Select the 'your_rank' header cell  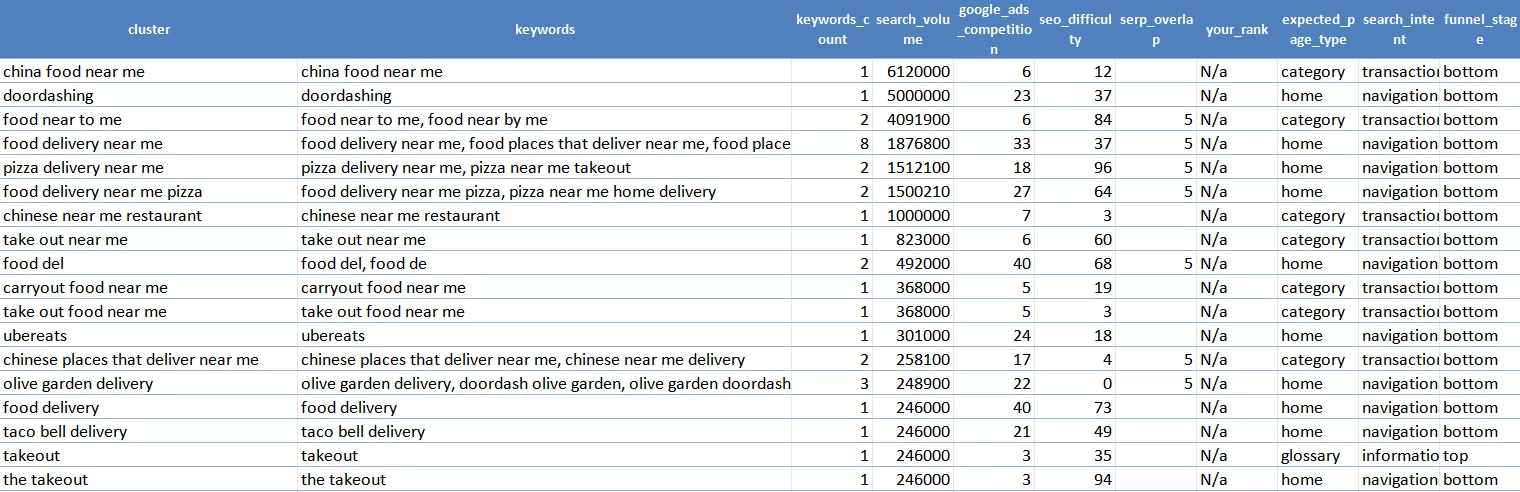[1237, 29]
